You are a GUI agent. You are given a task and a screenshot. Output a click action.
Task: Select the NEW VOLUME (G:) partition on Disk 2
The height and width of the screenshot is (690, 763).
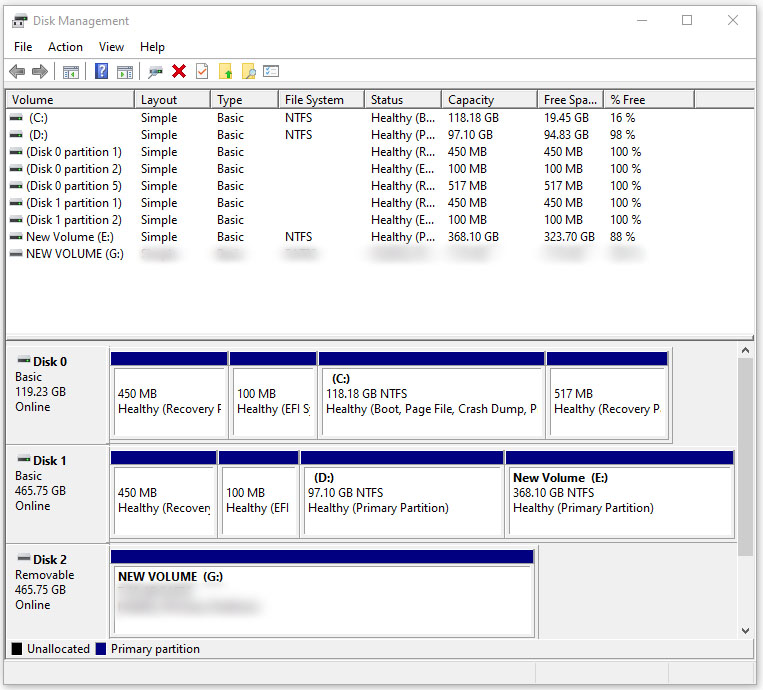(323, 595)
